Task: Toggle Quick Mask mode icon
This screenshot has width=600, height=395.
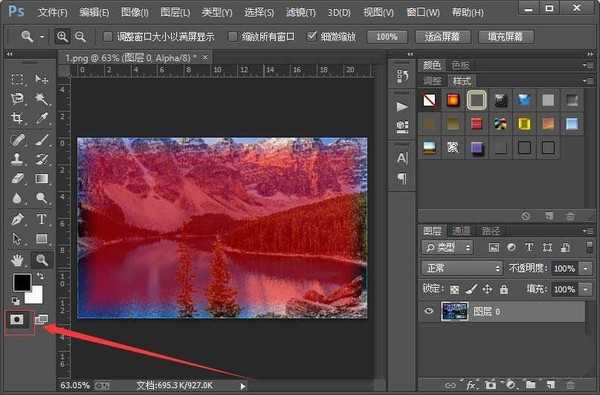Action: coord(17,320)
